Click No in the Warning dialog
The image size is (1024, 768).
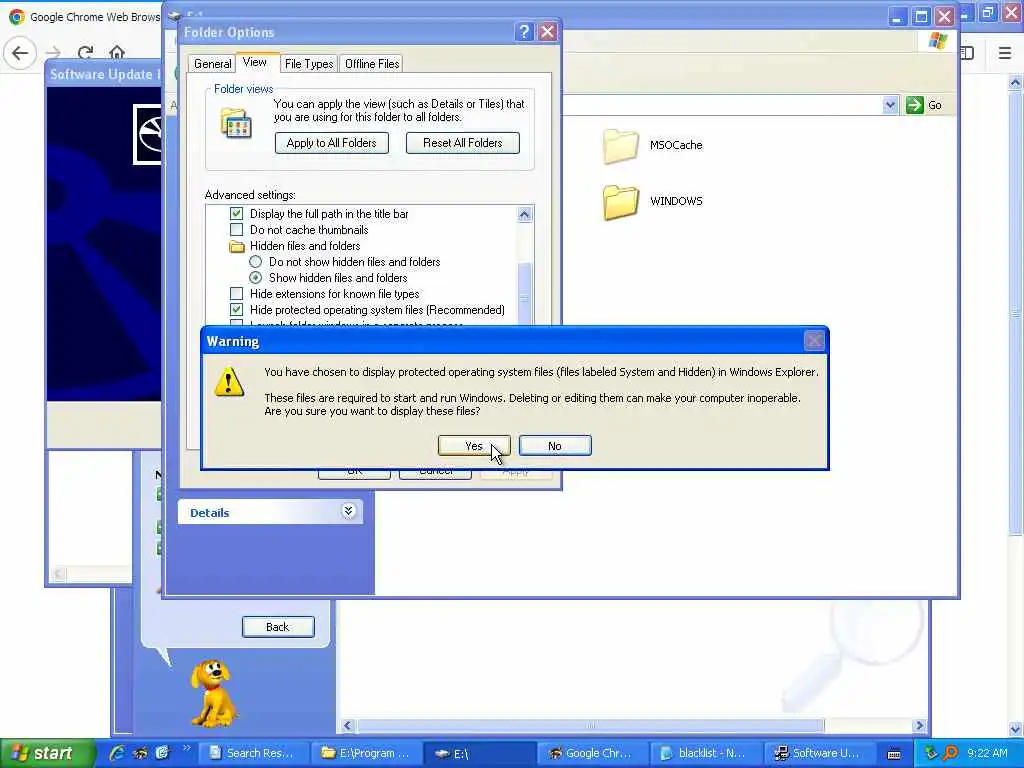coord(555,446)
